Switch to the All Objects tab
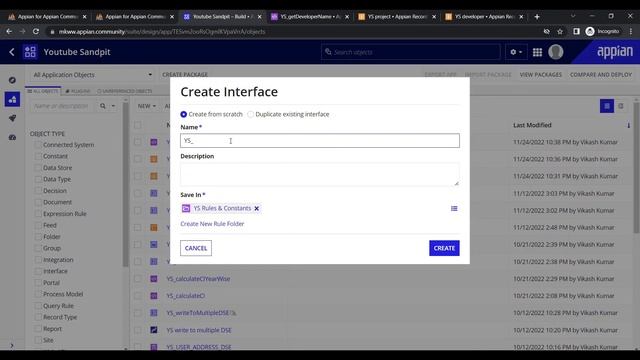Viewport: 640px width, 360px height. pos(43,91)
